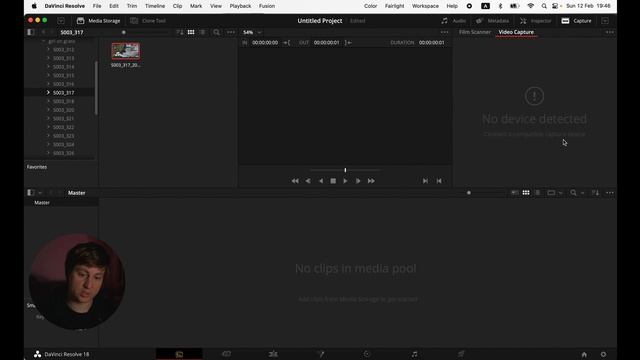Go to last frame in viewer
The image size is (640, 360).
[x=371, y=181]
